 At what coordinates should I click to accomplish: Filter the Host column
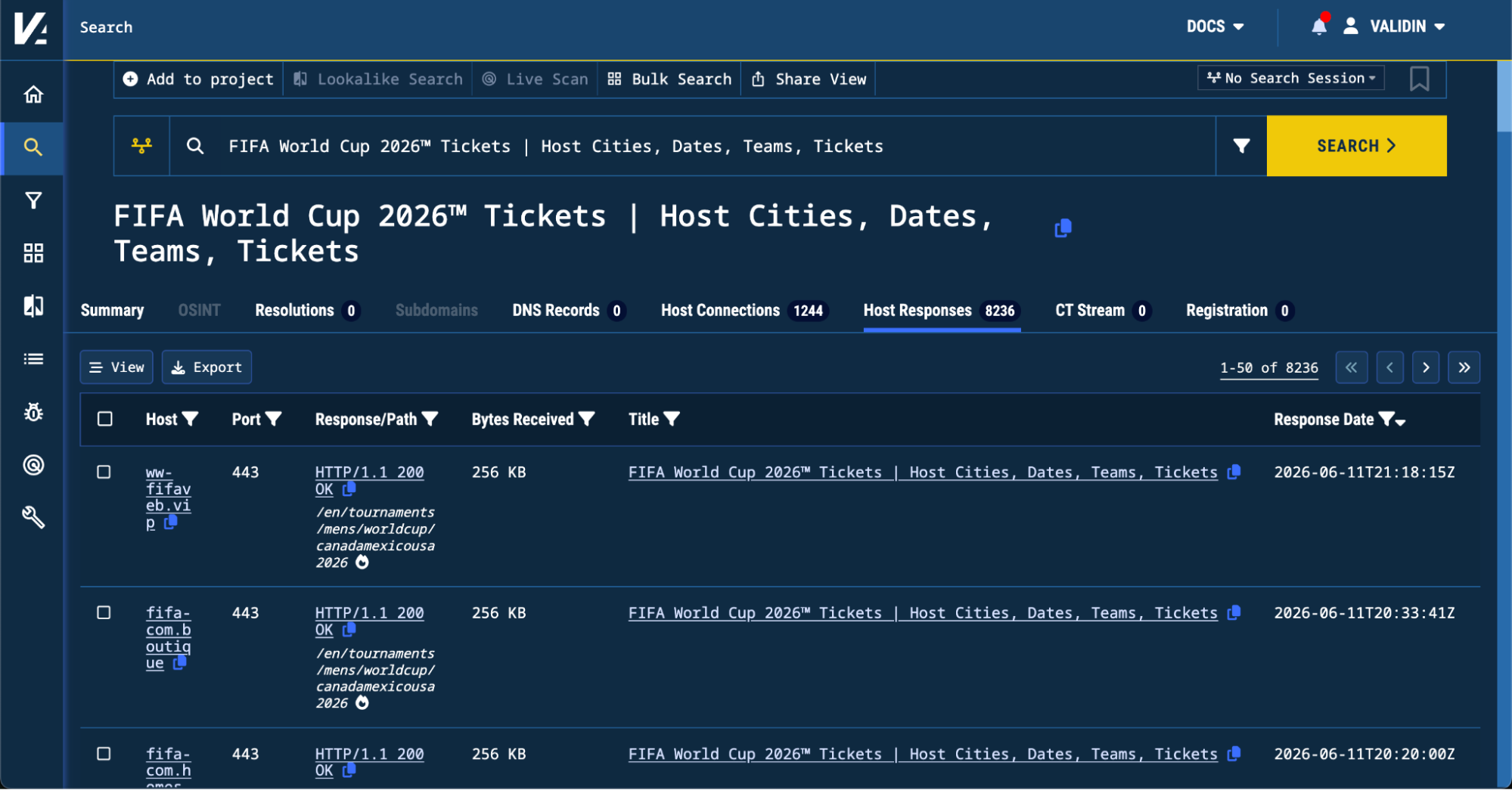point(191,419)
